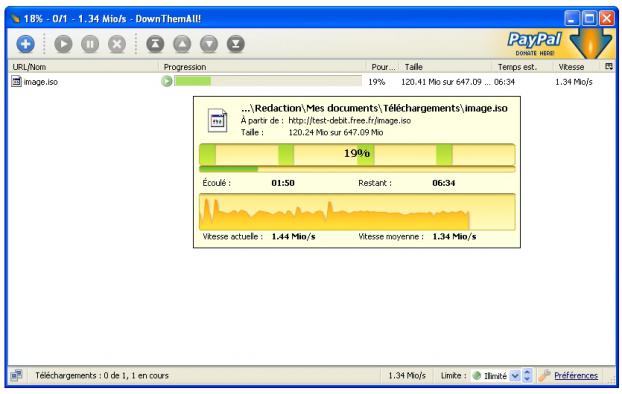Move the download to bottom of queue

[236, 44]
